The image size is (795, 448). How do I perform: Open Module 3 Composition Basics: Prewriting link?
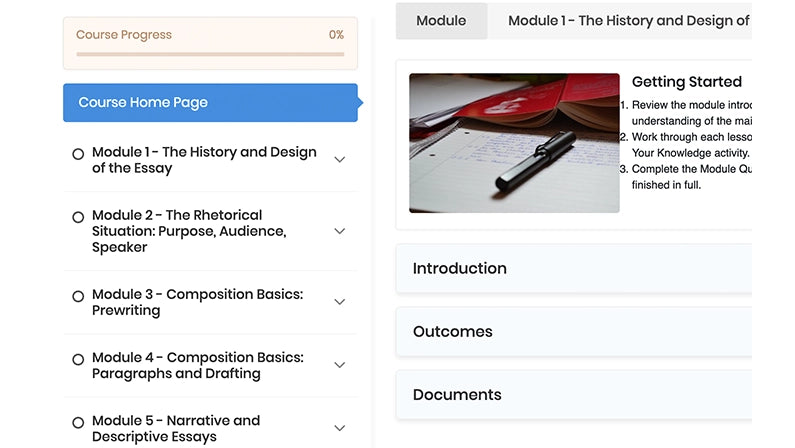(197, 302)
